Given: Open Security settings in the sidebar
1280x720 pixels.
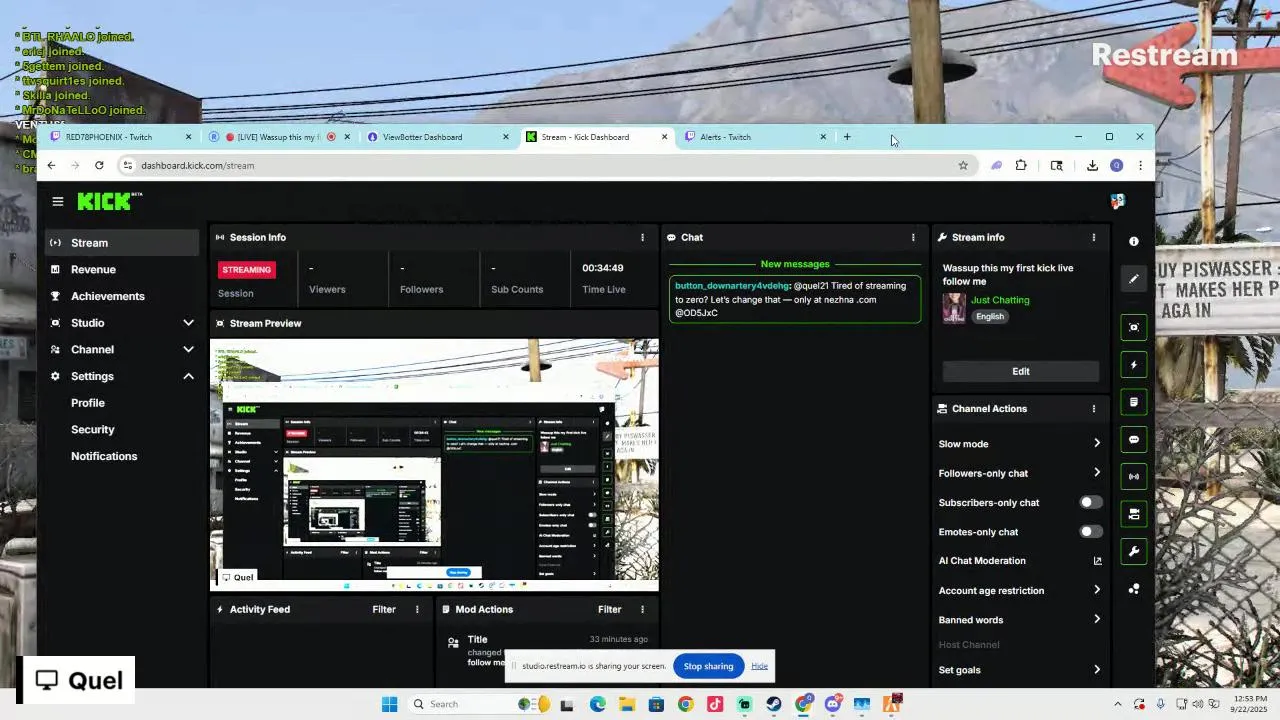Looking at the screenshot, I should click(x=93, y=429).
